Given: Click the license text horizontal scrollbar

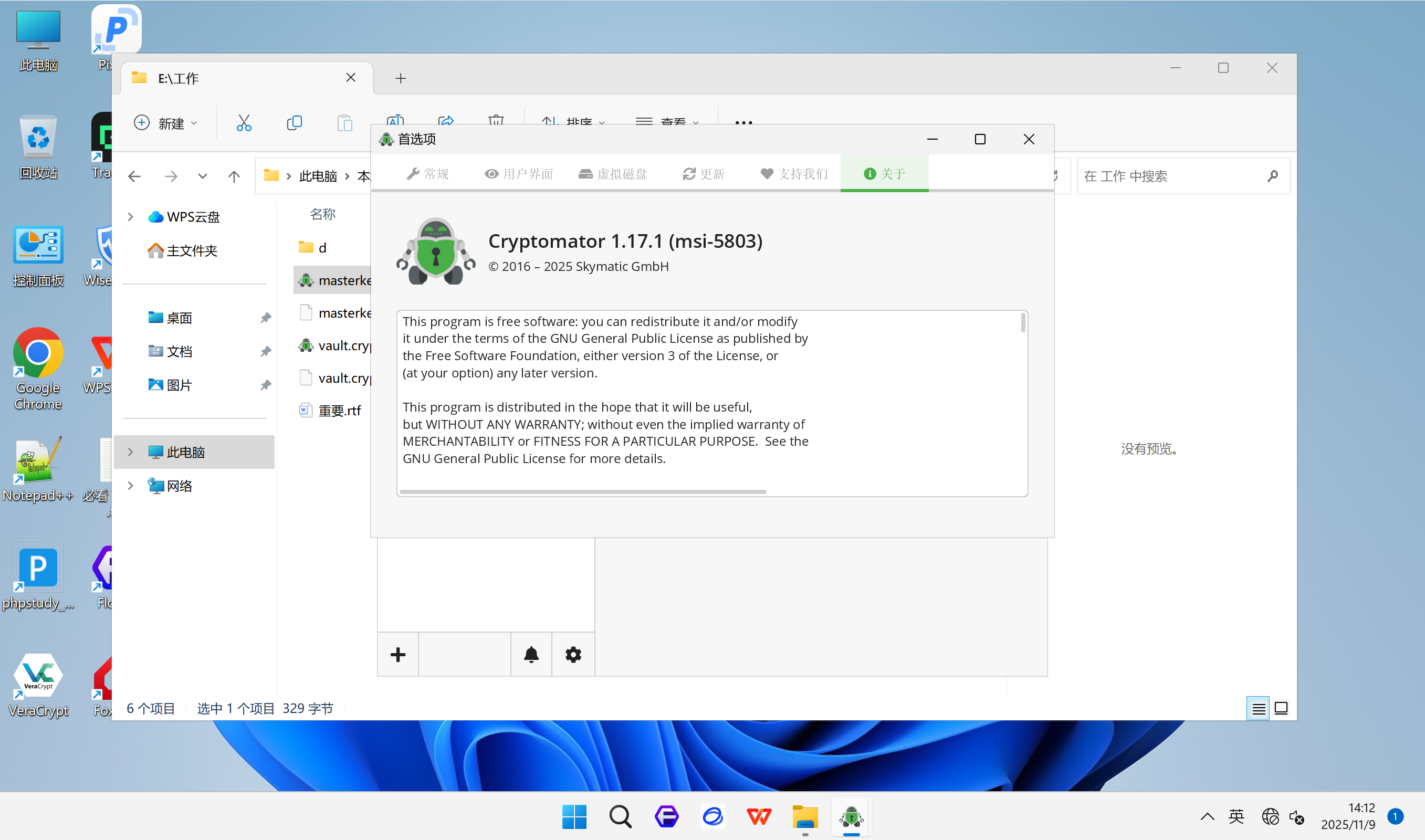Looking at the screenshot, I should [x=583, y=491].
